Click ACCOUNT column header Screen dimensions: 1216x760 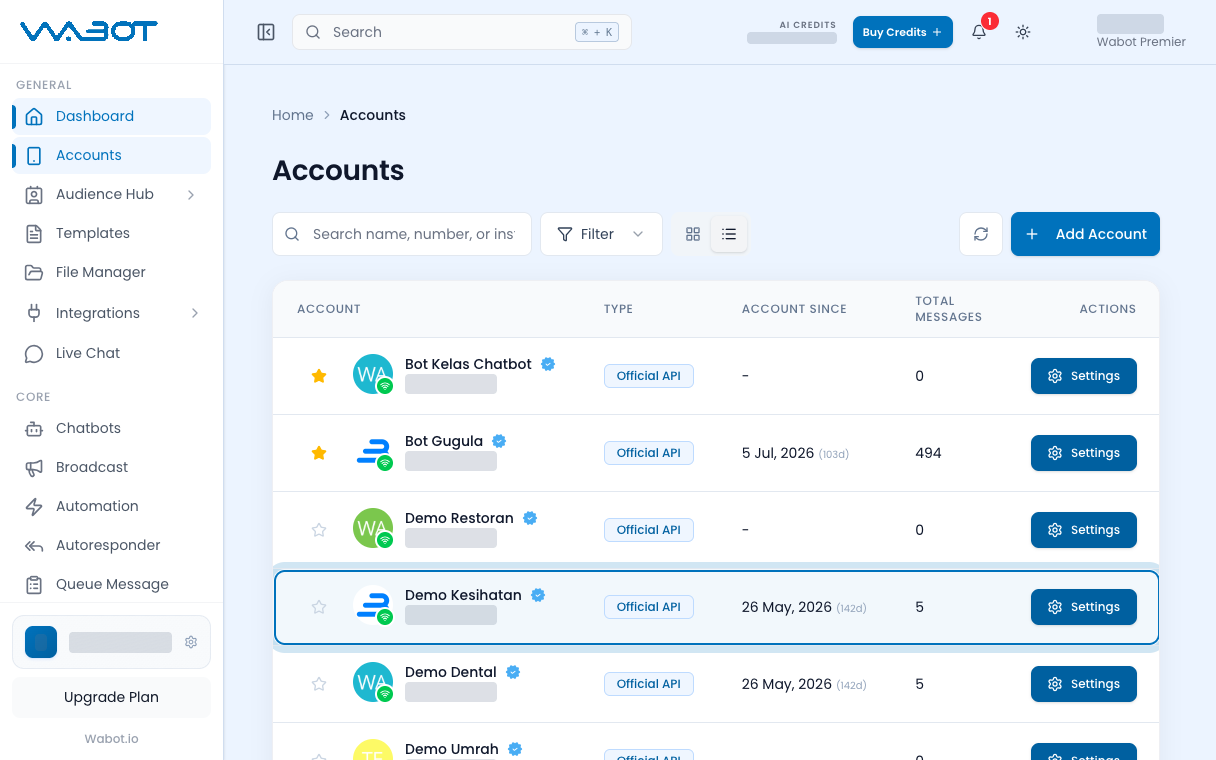329,309
